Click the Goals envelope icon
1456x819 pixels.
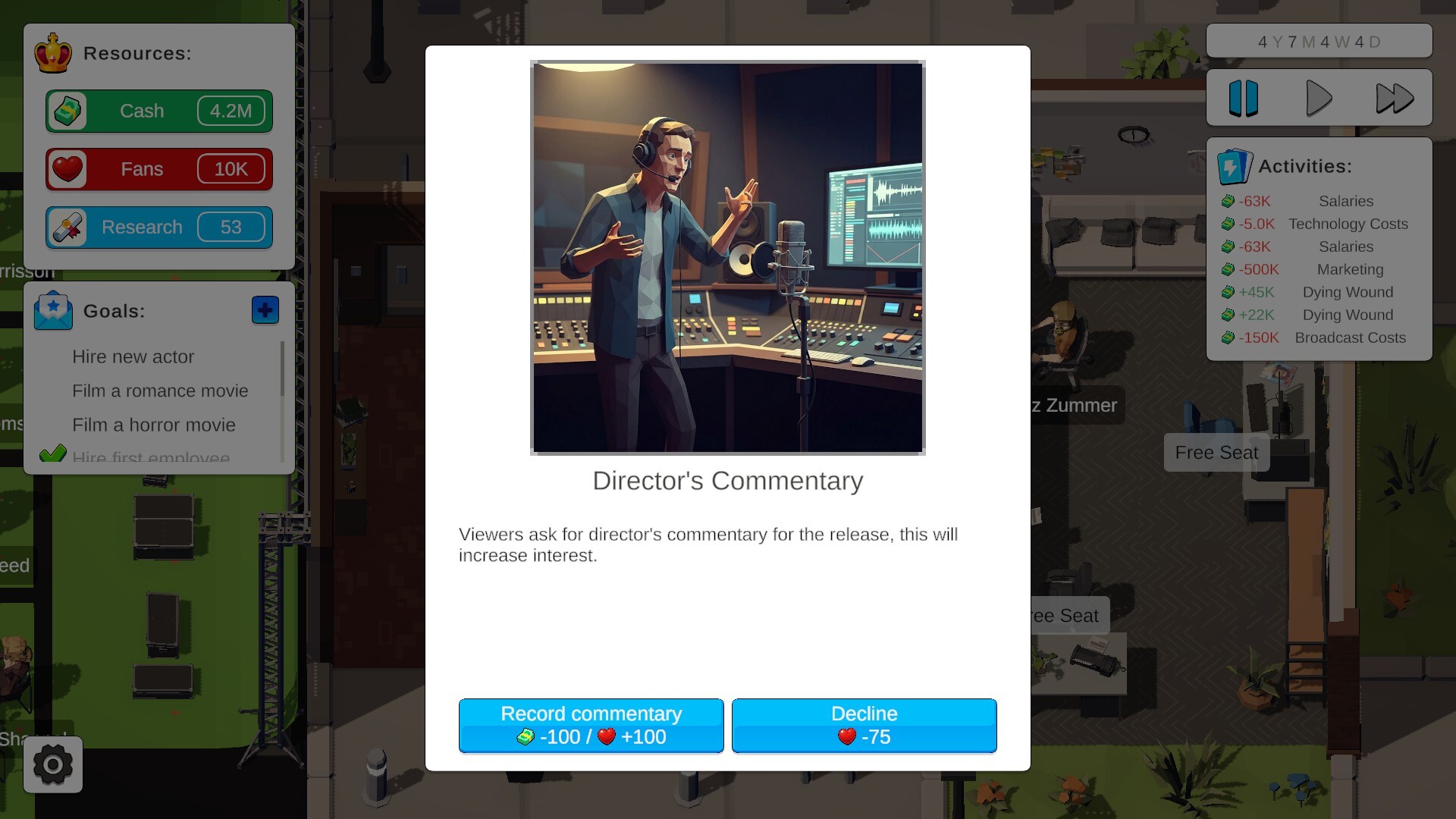[52, 310]
